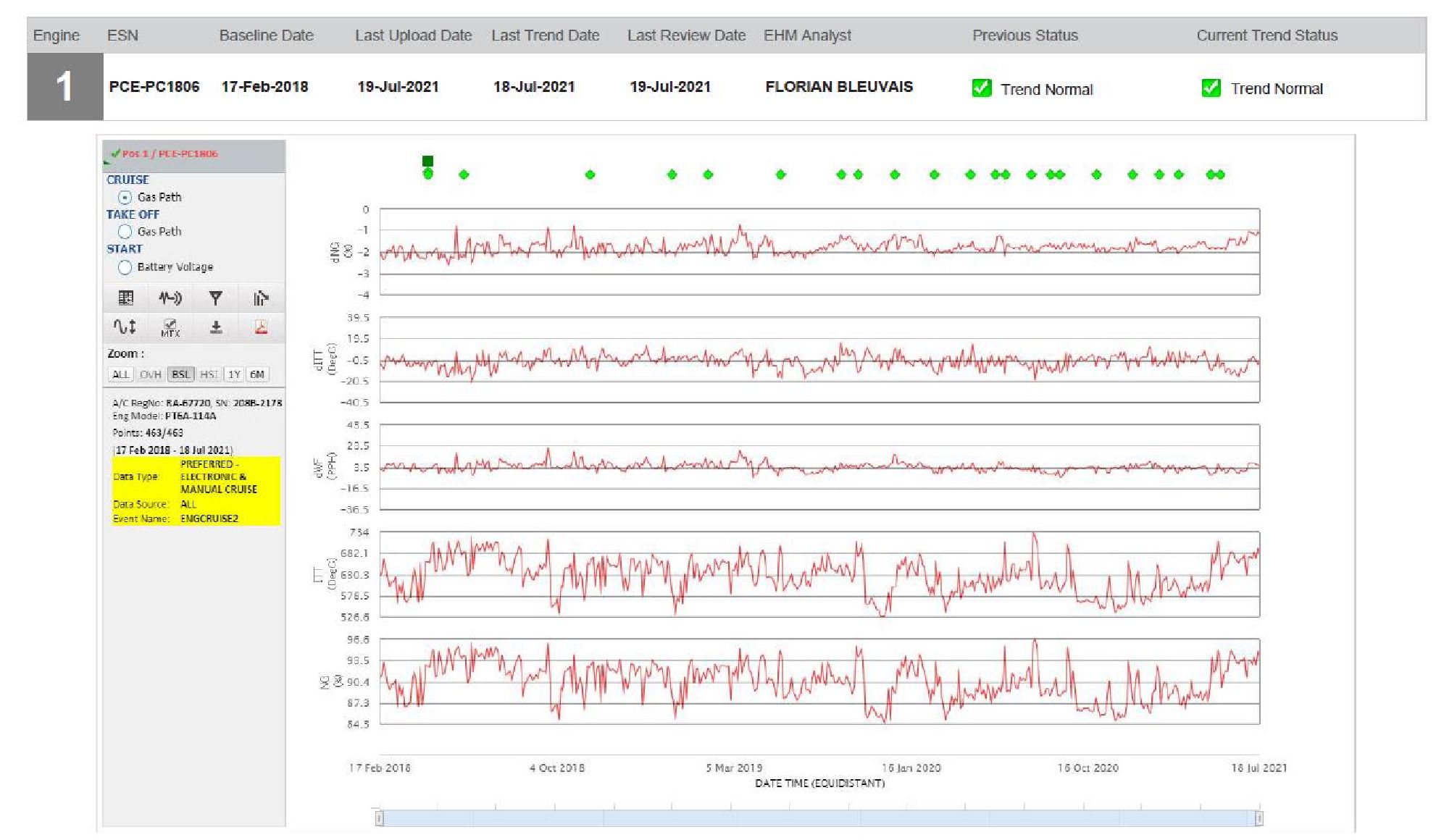Click the bar chart trend icon
The width and height of the screenshot is (1444, 840).
point(261,298)
